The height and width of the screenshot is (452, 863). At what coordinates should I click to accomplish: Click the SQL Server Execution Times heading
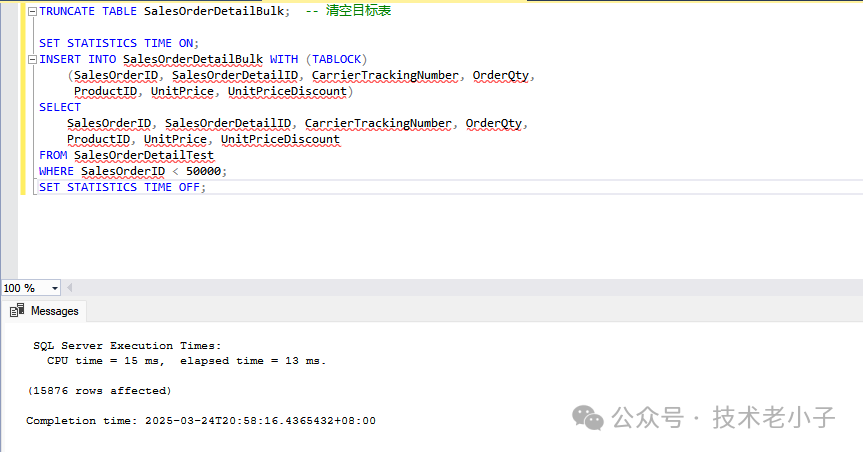pyautogui.click(x=127, y=346)
